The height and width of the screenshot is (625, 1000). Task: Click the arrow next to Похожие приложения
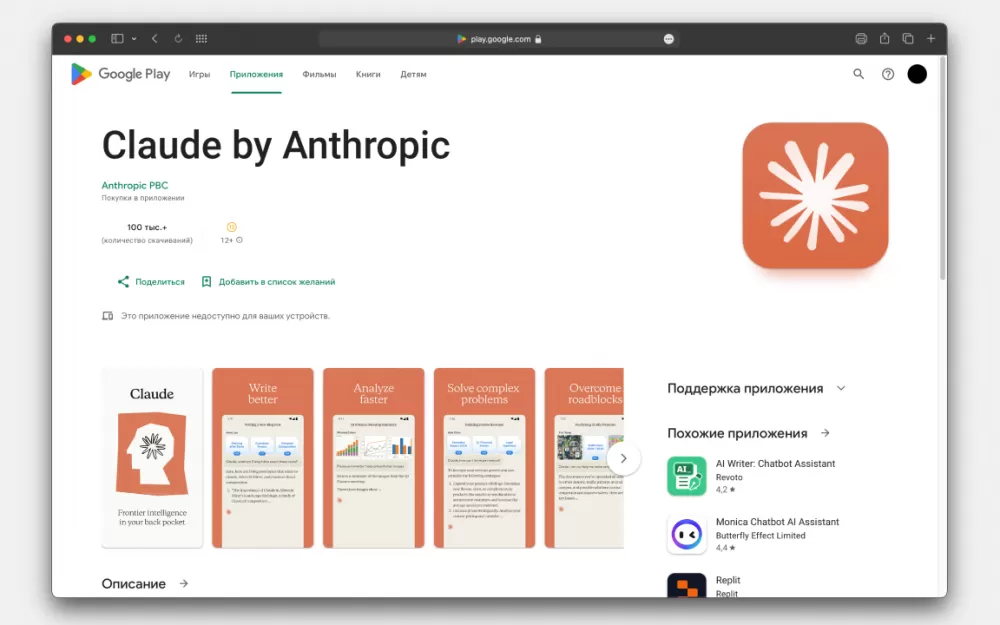click(x=825, y=433)
